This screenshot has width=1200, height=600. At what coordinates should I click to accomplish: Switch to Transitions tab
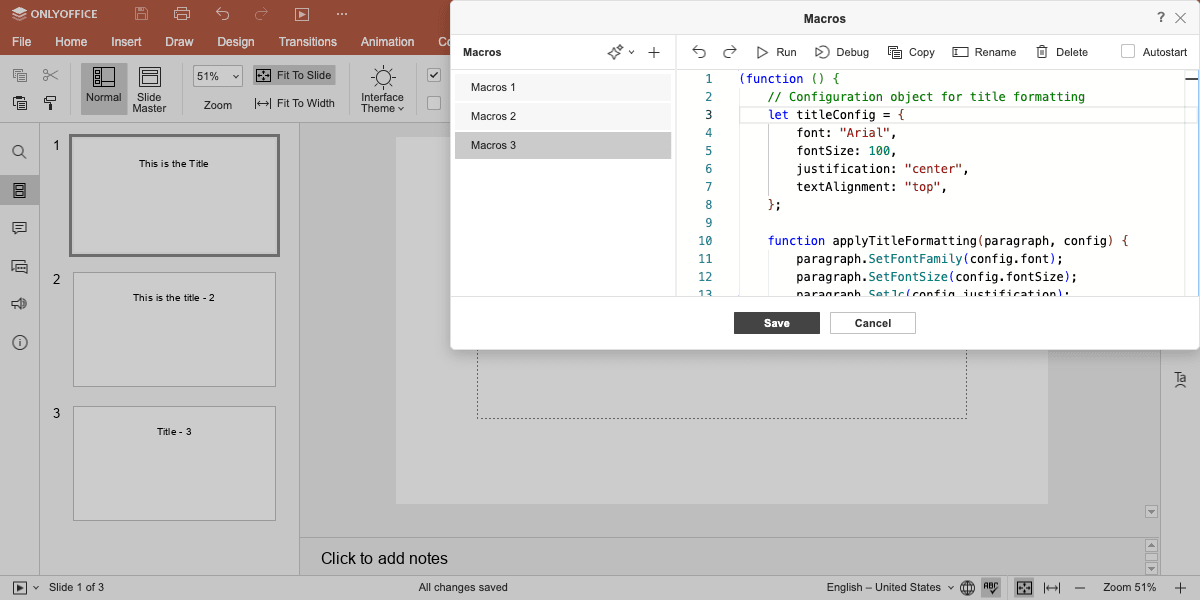(x=308, y=42)
